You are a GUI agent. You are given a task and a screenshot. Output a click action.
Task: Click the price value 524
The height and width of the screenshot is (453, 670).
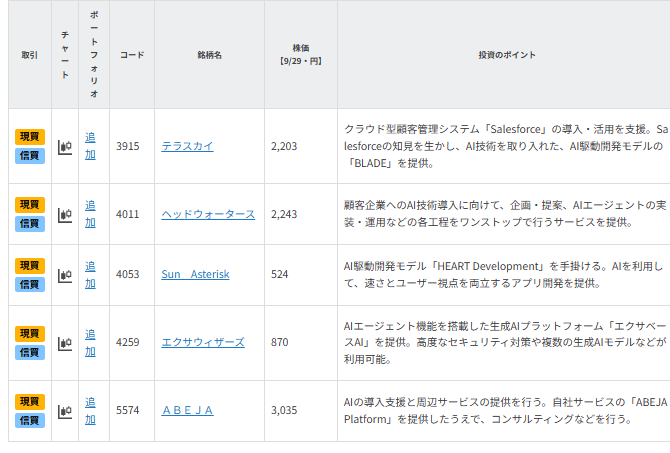pyautogui.click(x=279, y=274)
